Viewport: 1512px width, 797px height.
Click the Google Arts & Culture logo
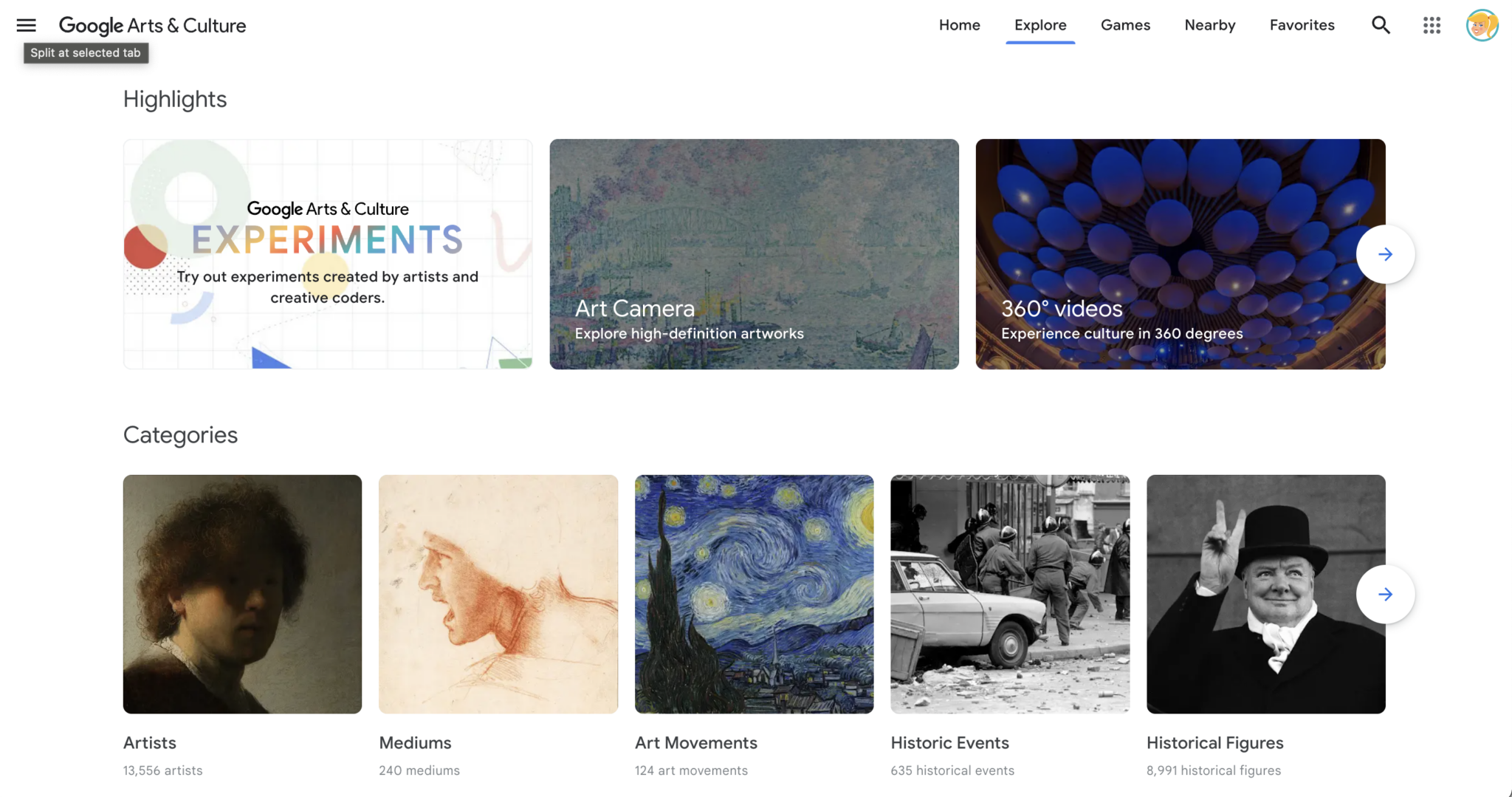(x=152, y=25)
